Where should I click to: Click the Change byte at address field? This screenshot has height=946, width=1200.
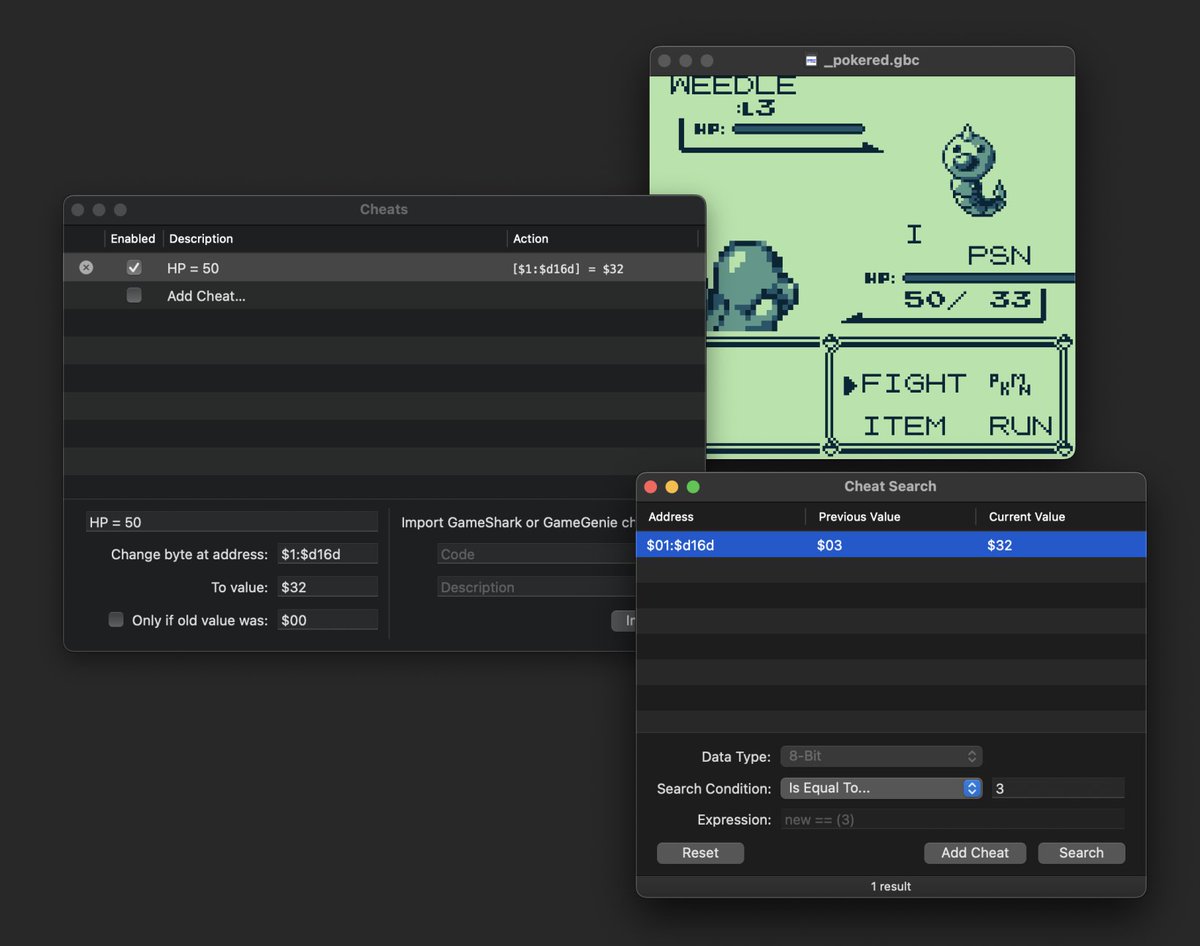point(328,554)
